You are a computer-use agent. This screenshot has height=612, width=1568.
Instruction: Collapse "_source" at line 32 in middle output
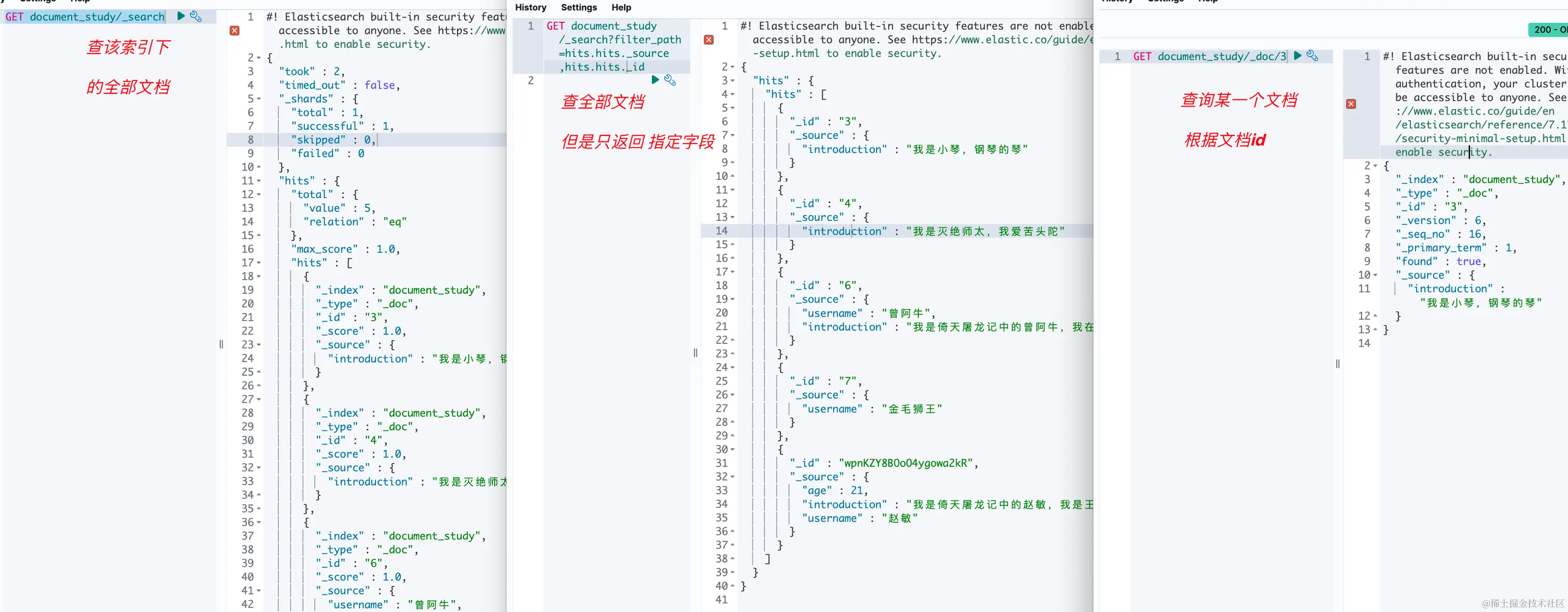(x=732, y=477)
